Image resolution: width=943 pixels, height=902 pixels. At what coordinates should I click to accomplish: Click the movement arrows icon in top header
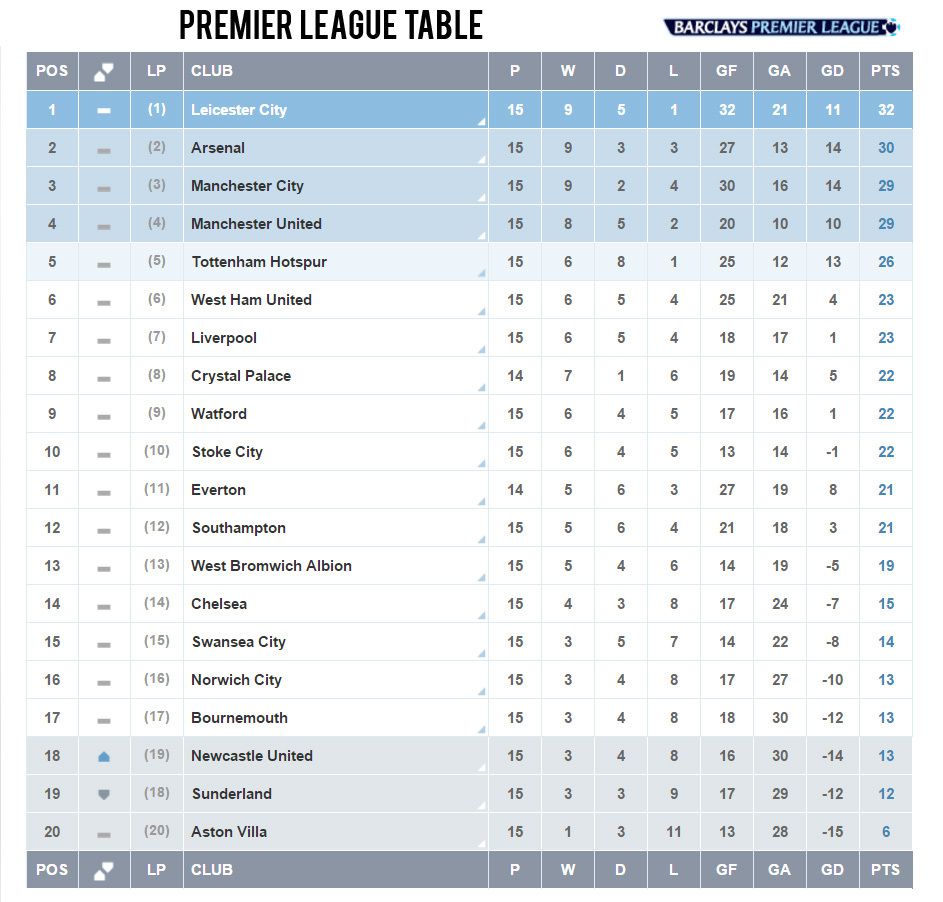pos(104,72)
